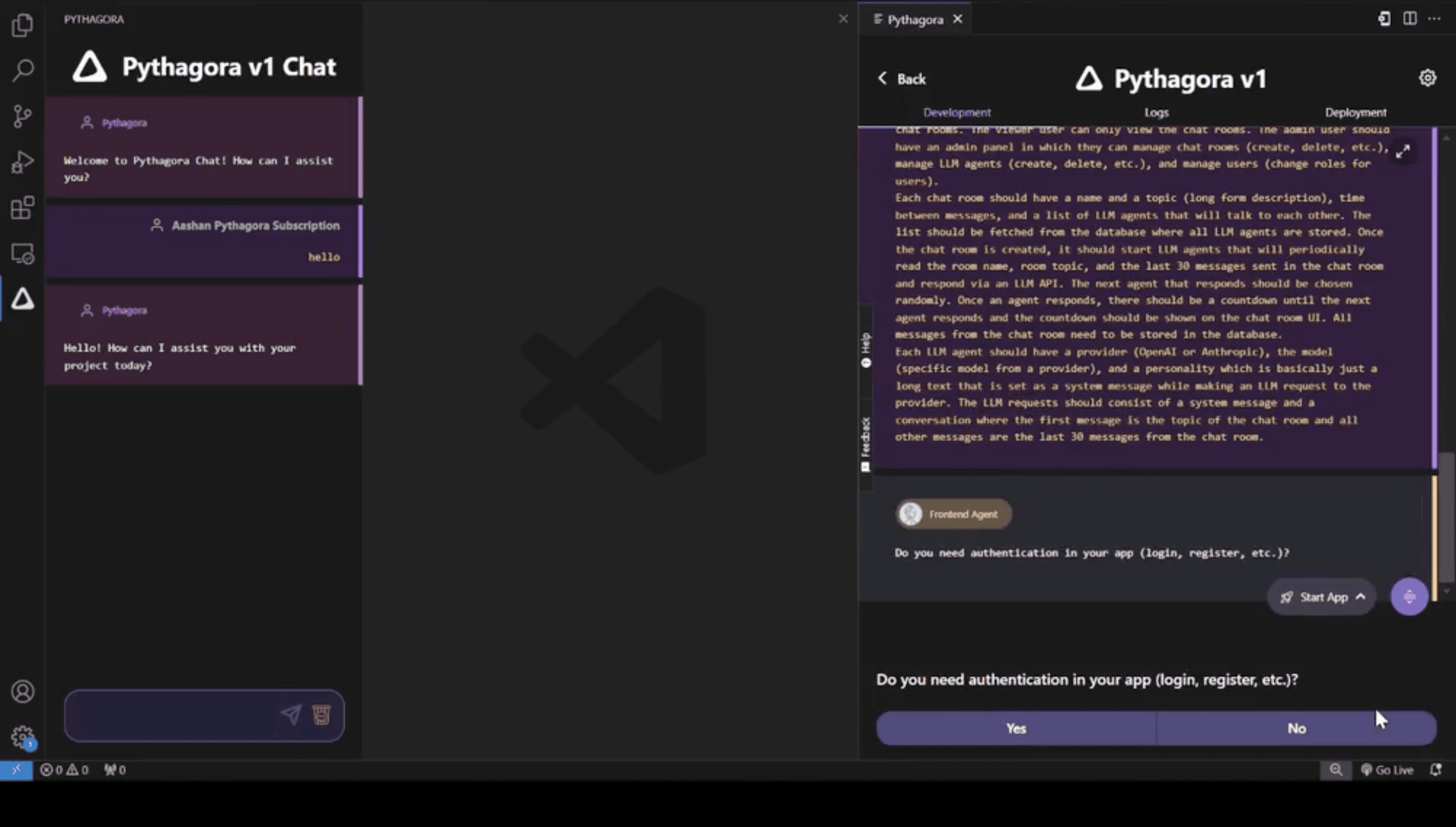Open the Feedback side tab
This screenshot has height=827, width=1456.
[x=865, y=444]
